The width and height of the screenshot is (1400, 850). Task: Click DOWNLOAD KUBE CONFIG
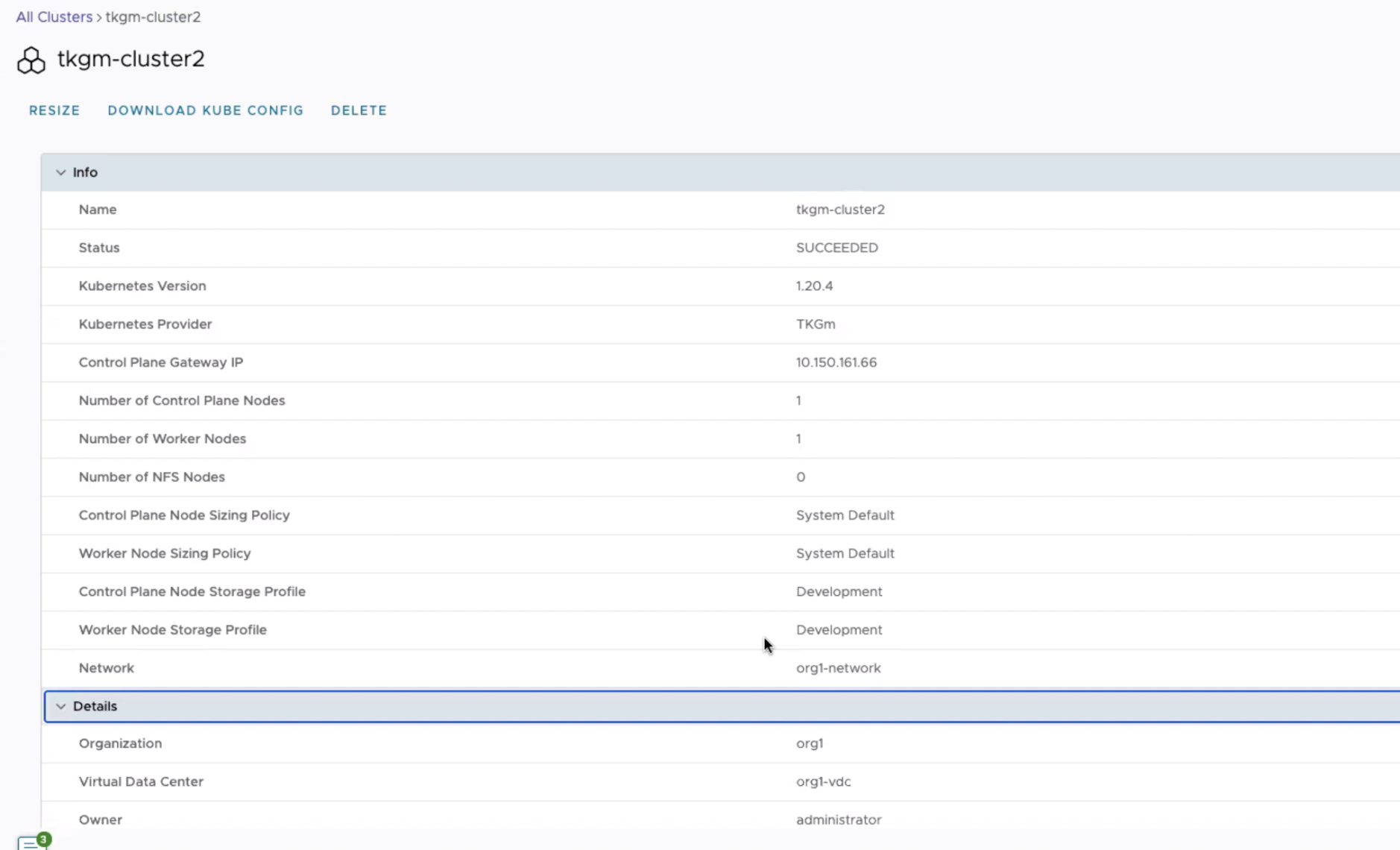coord(206,110)
